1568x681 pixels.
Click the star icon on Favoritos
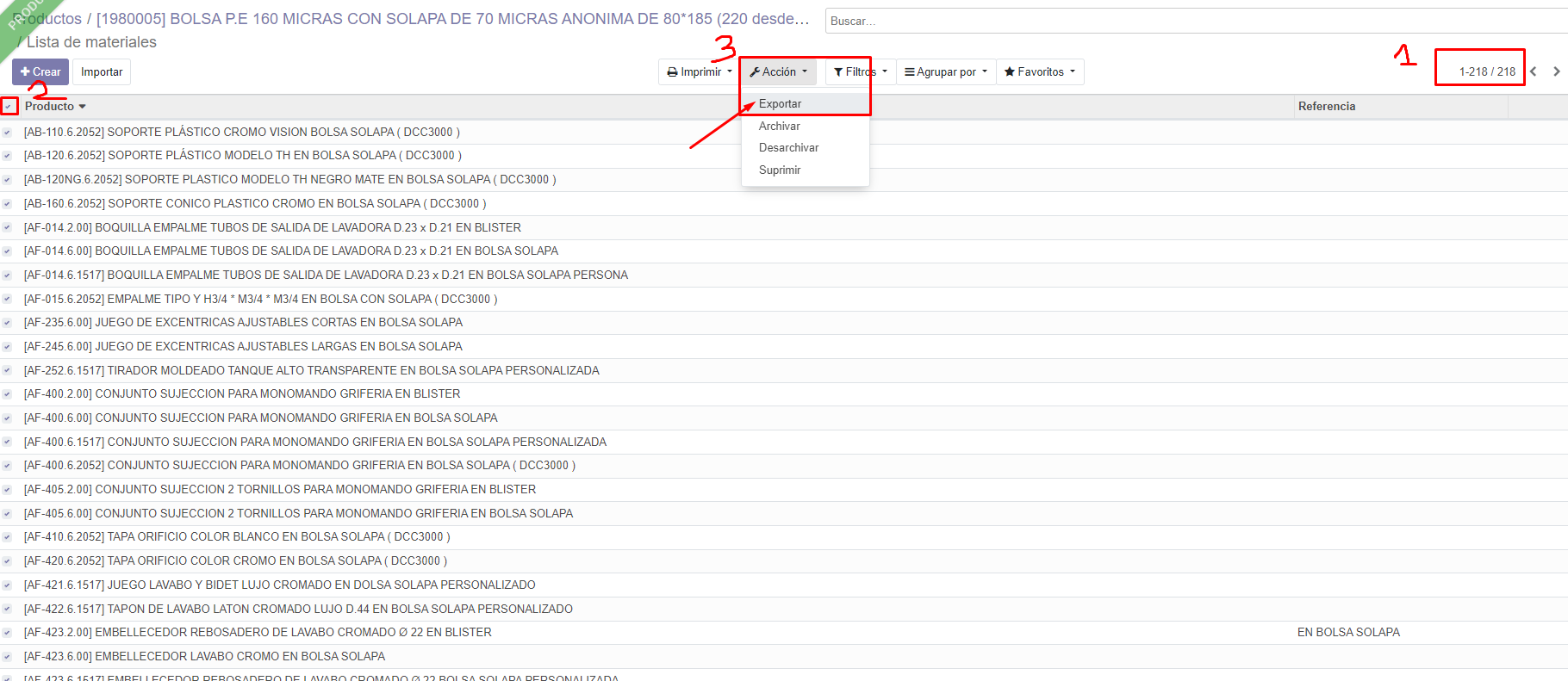tap(1009, 72)
